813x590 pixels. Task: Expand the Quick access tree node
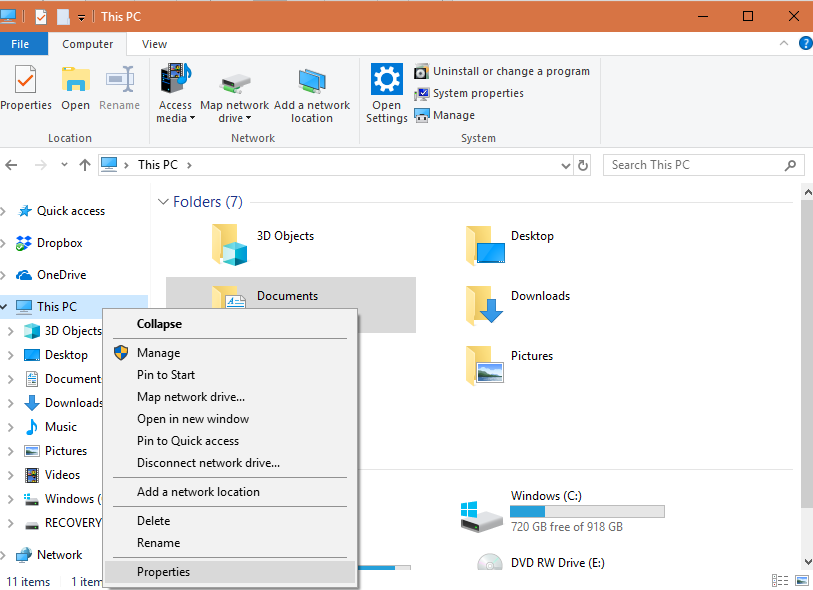[x=4, y=211]
